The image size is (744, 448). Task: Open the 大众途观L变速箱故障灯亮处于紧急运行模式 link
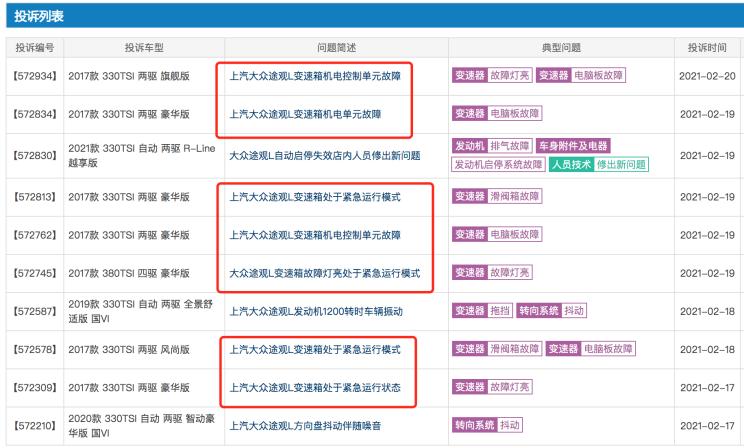325,273
